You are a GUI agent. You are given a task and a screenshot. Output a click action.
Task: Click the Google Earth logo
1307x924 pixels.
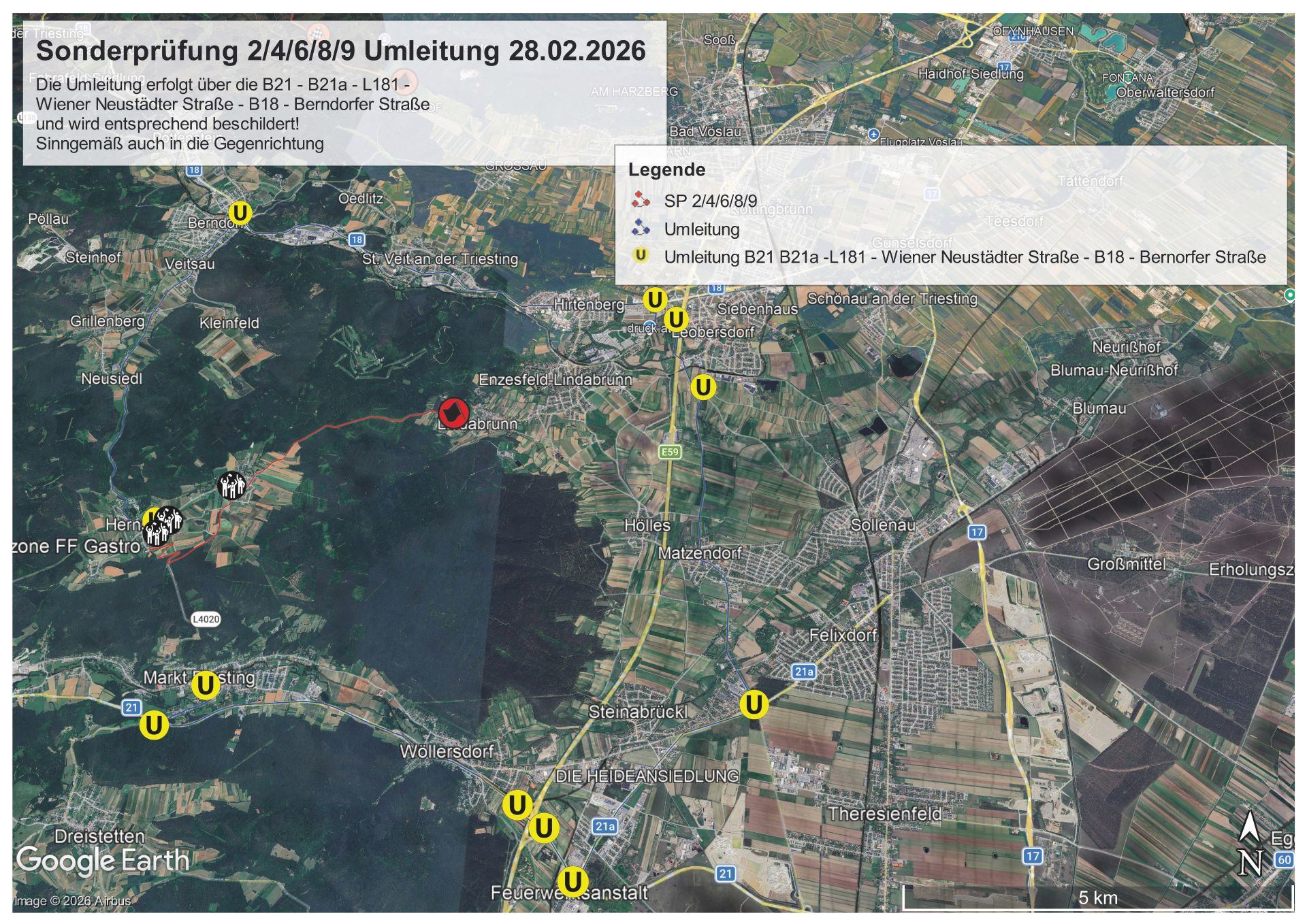pyautogui.click(x=102, y=861)
